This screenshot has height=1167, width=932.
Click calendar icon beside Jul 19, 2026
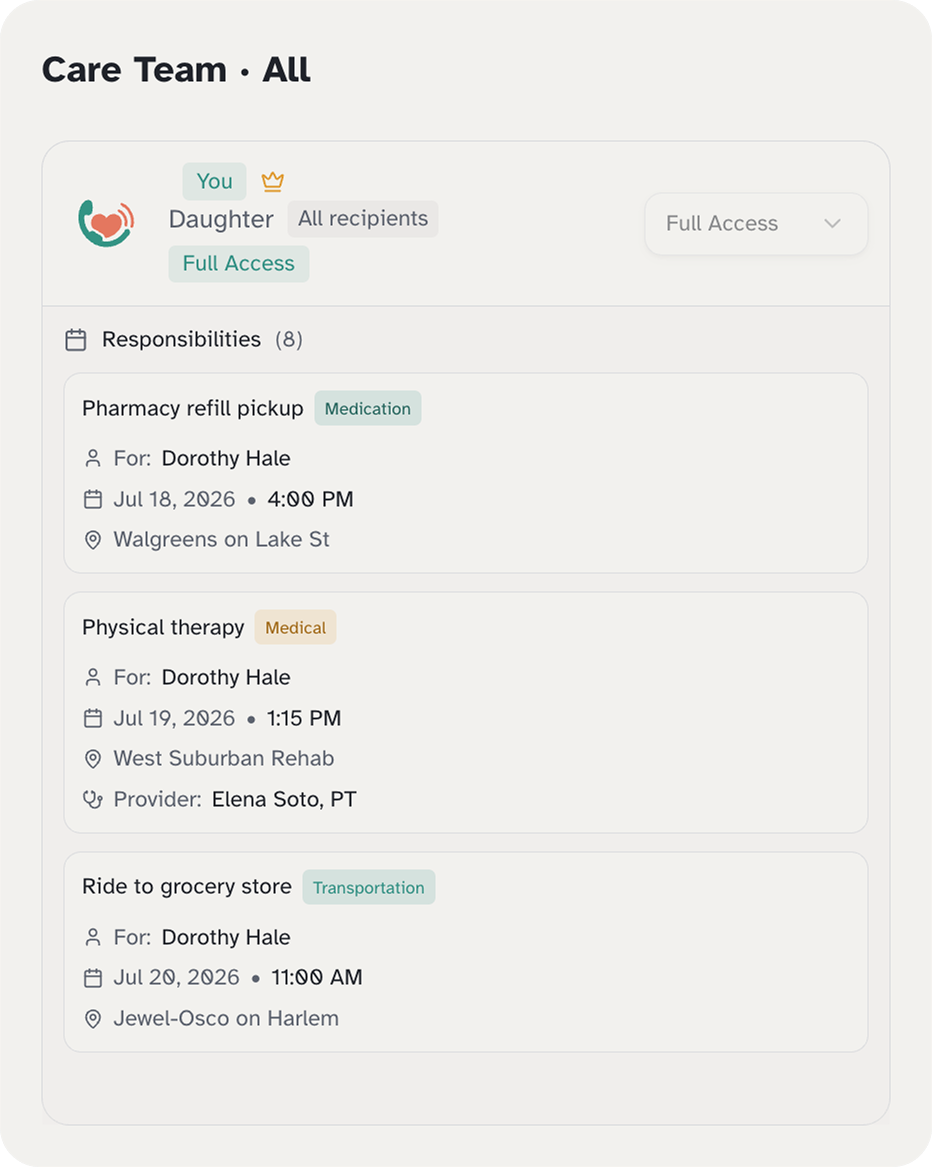[93, 718]
